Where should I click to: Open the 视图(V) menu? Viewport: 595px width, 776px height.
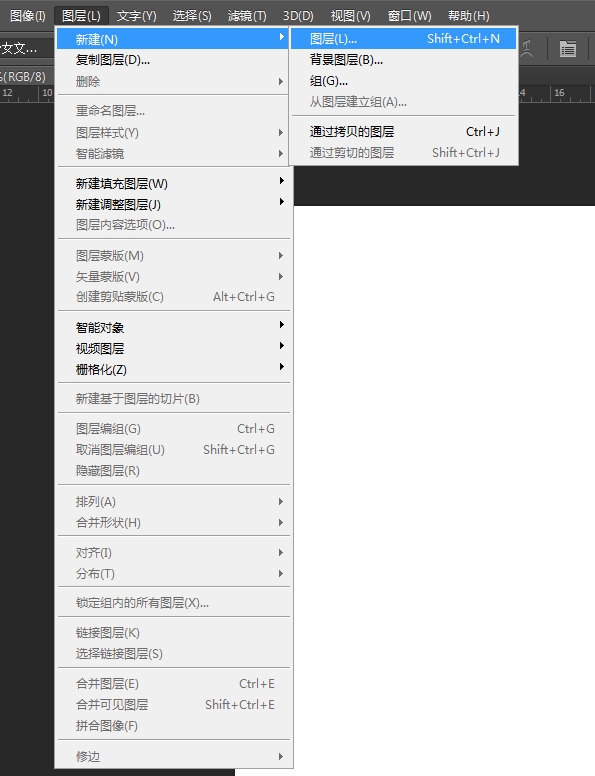(x=350, y=16)
